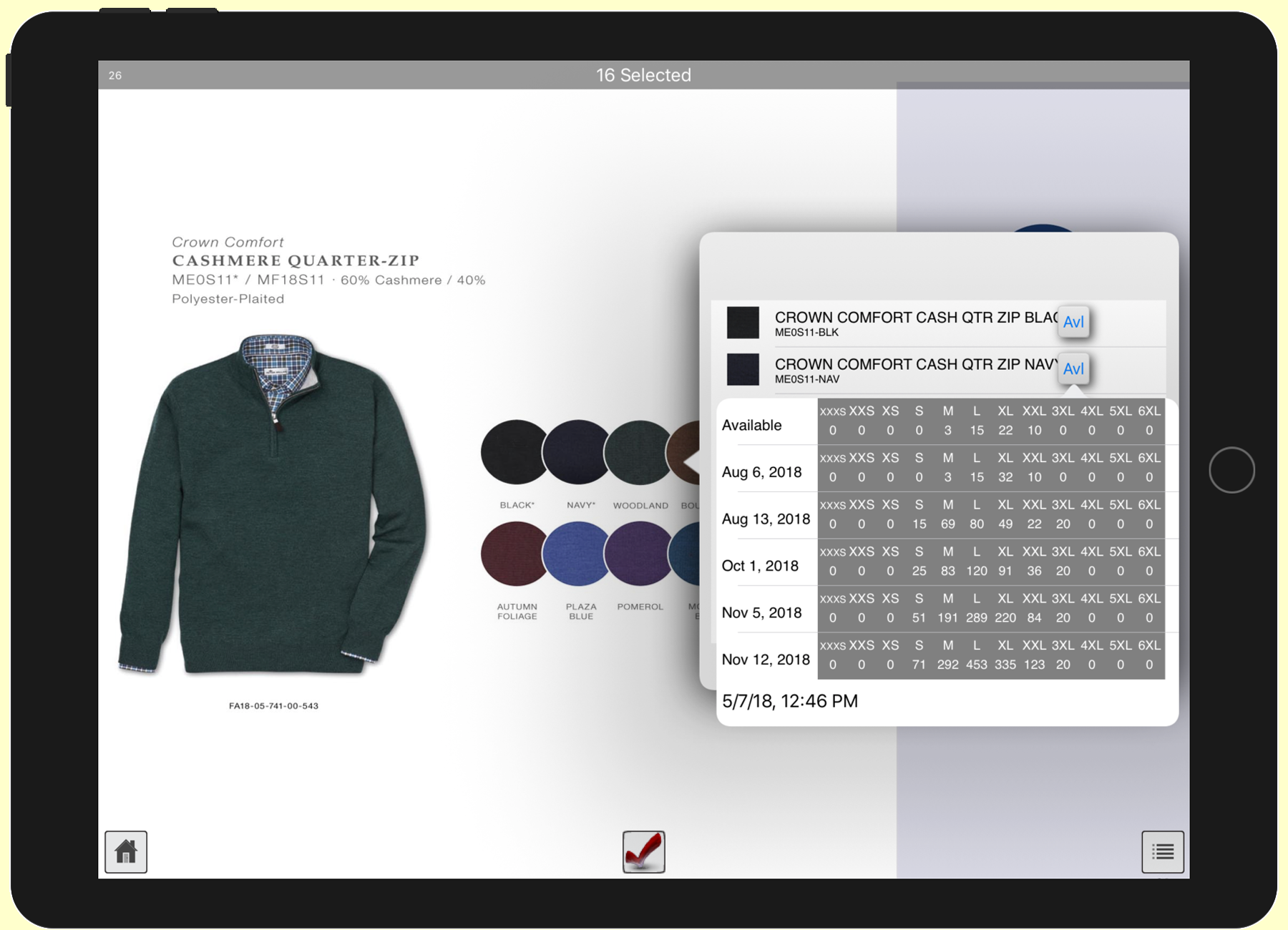The height and width of the screenshot is (930, 1288).
Task: Show availability for Cash Qtr Zip Black
Action: [x=1073, y=322]
